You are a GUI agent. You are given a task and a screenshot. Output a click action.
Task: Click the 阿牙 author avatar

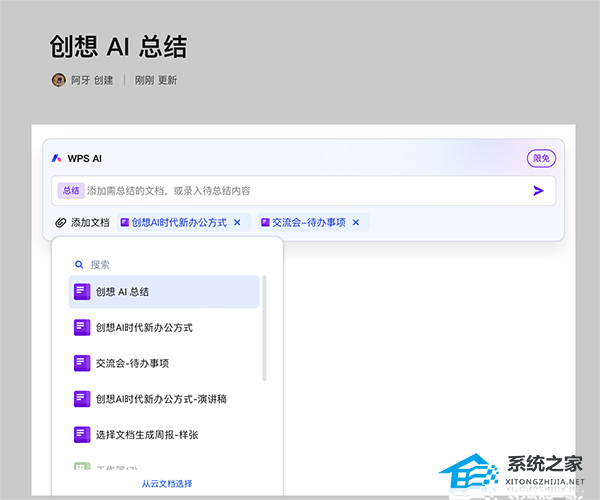(x=58, y=80)
